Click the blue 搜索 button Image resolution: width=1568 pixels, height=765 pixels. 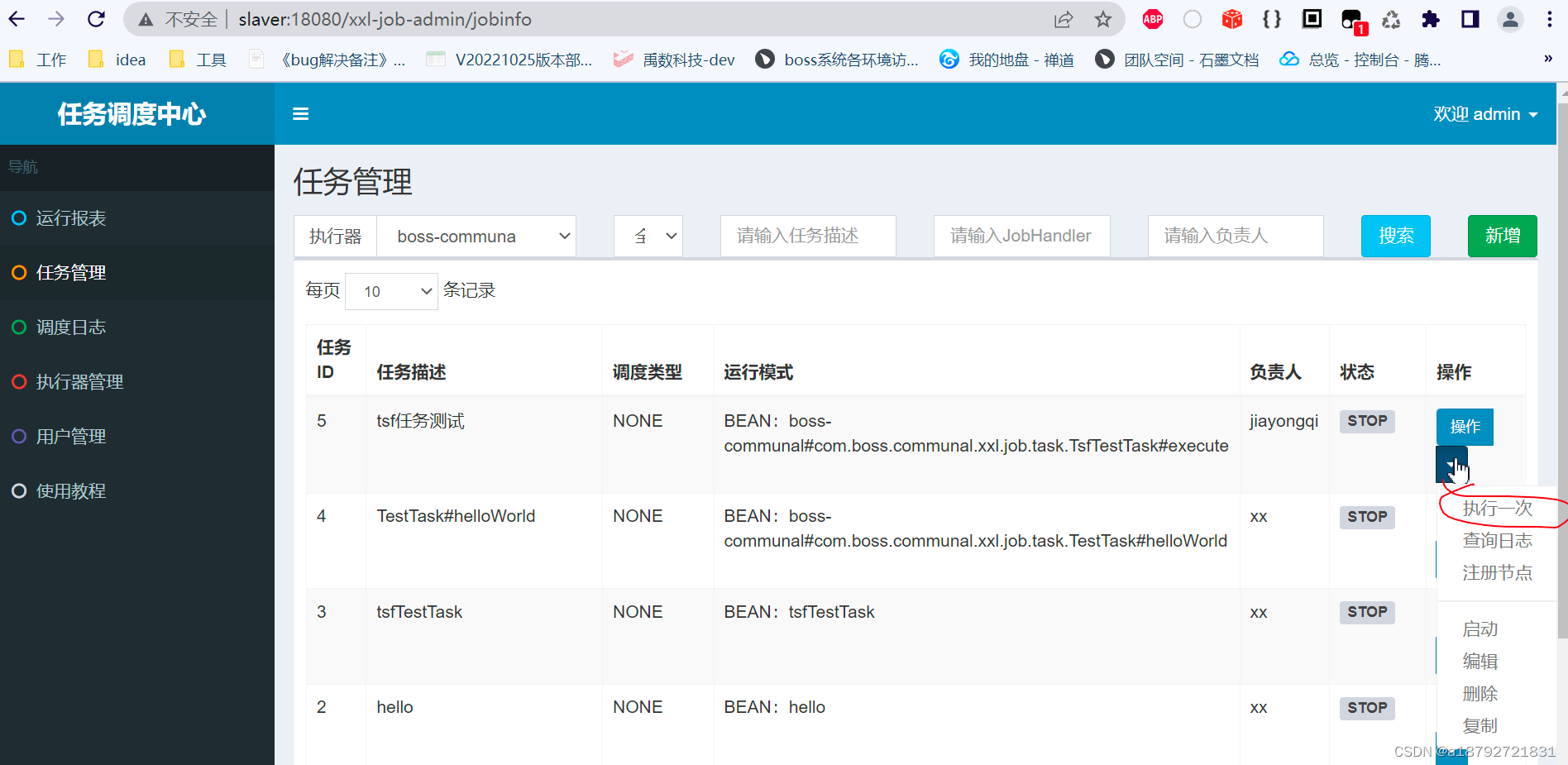pos(1396,236)
